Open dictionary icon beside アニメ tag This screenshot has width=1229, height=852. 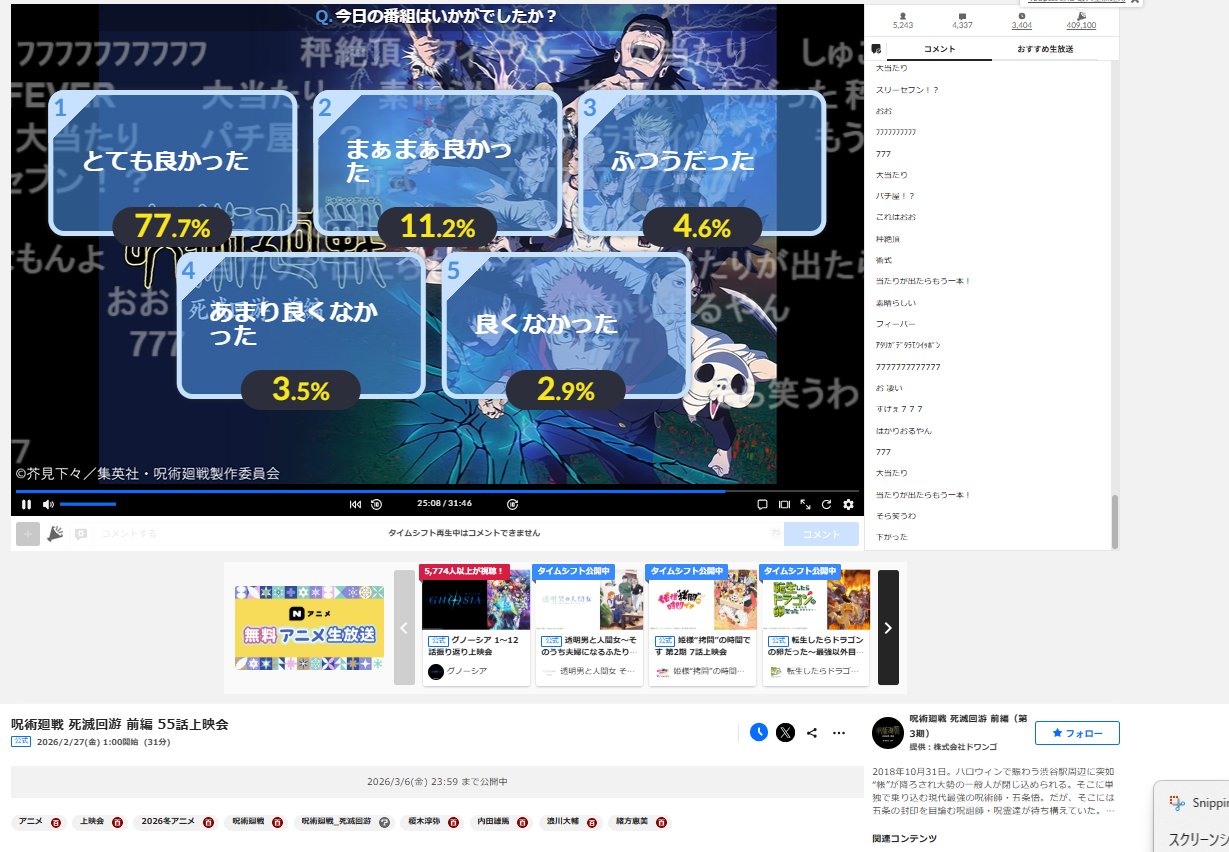(55, 822)
